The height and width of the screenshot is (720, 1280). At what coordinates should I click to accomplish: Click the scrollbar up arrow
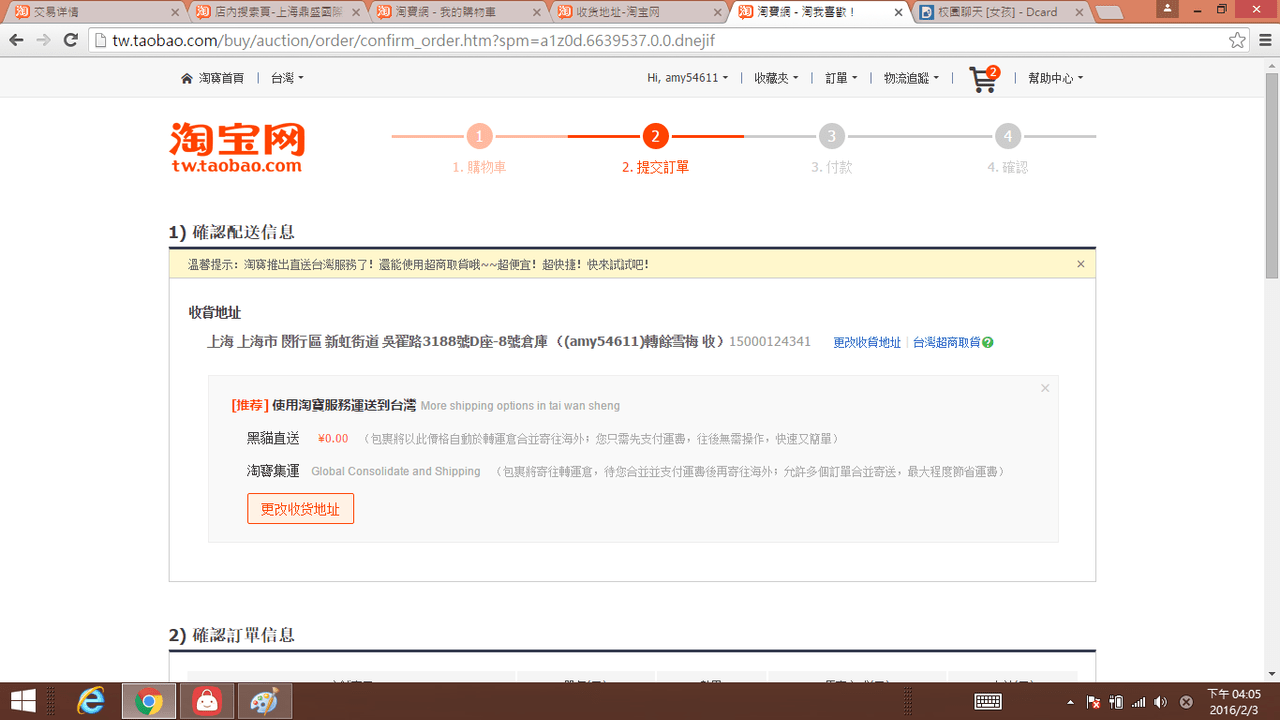(x=1272, y=65)
